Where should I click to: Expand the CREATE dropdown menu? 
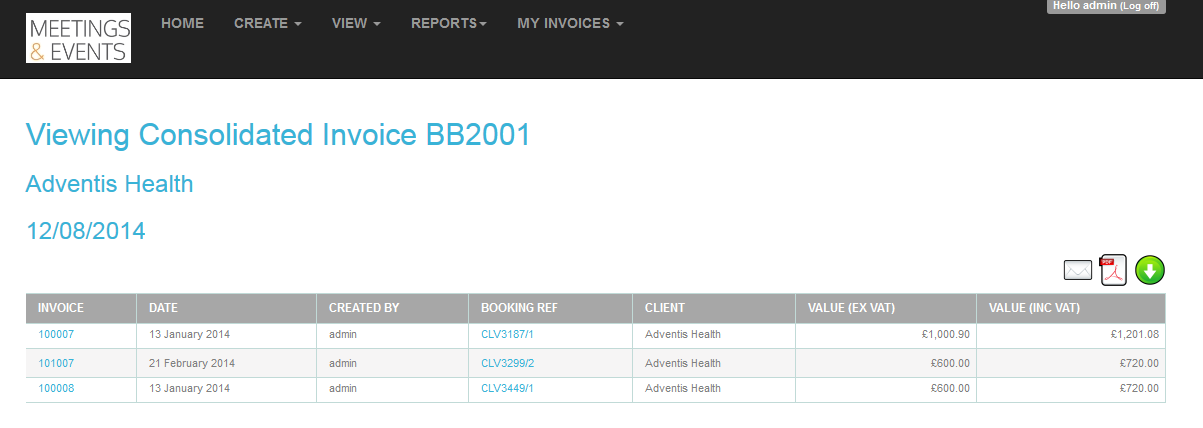(x=268, y=23)
